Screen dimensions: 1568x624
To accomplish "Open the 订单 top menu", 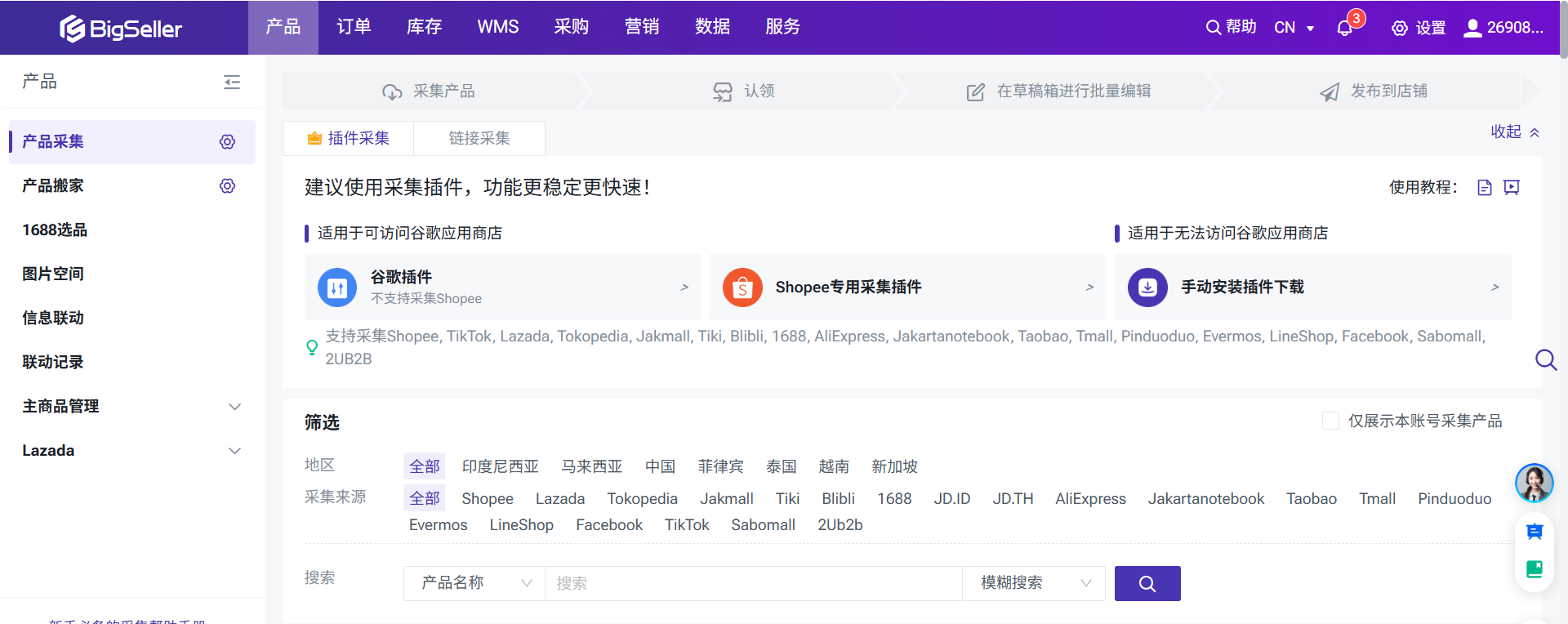I will point(354,27).
